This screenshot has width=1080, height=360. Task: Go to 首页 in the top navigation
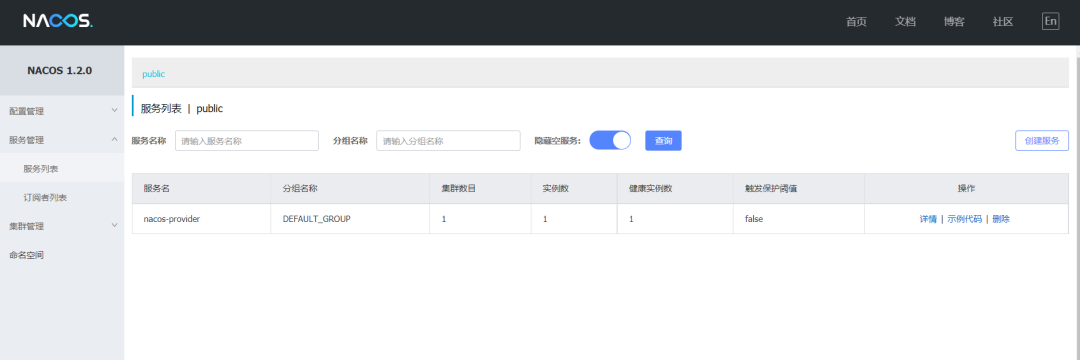click(x=856, y=21)
